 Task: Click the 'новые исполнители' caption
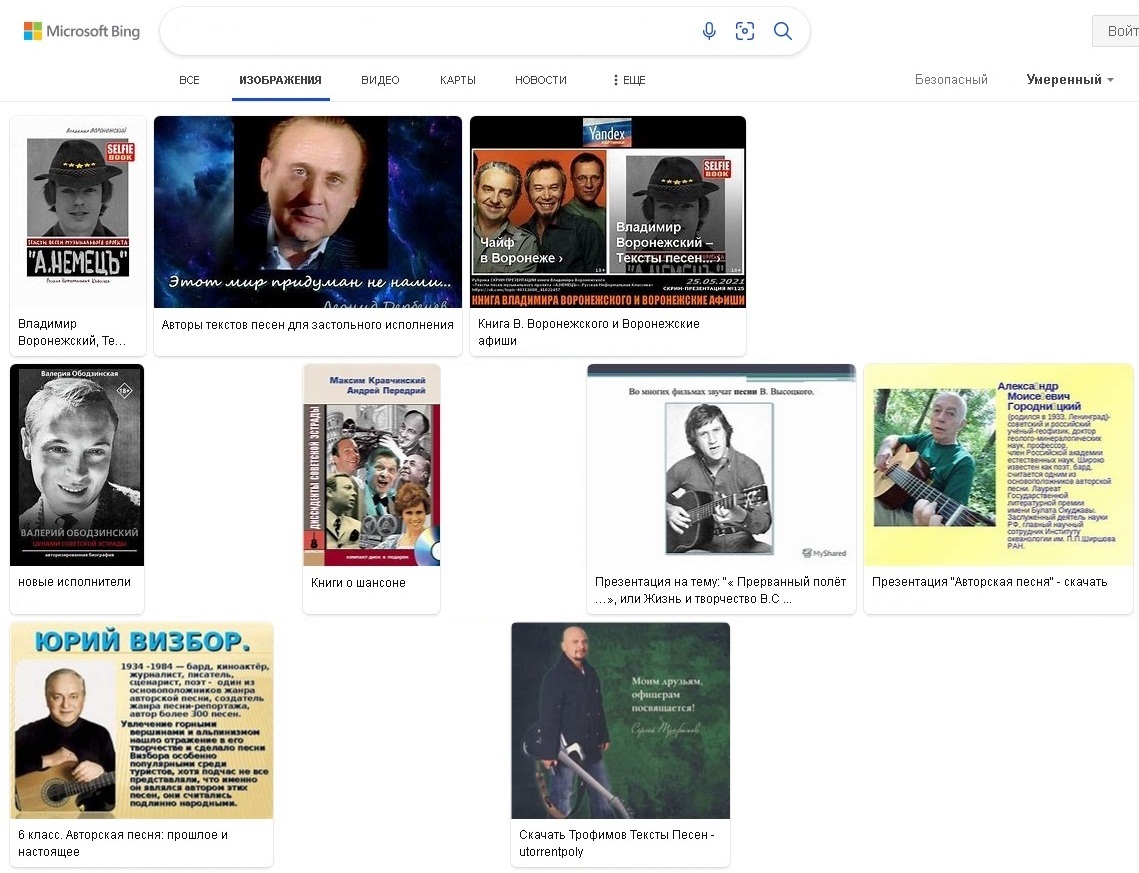click(74, 582)
